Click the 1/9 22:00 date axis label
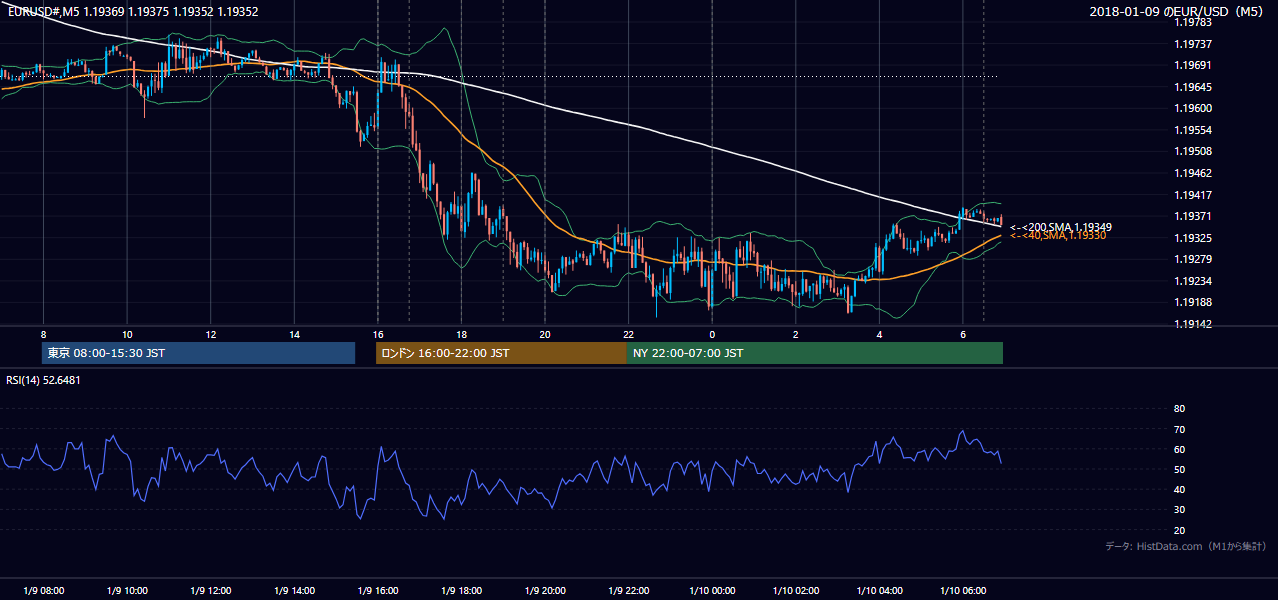This screenshot has width=1278, height=600. [628, 591]
